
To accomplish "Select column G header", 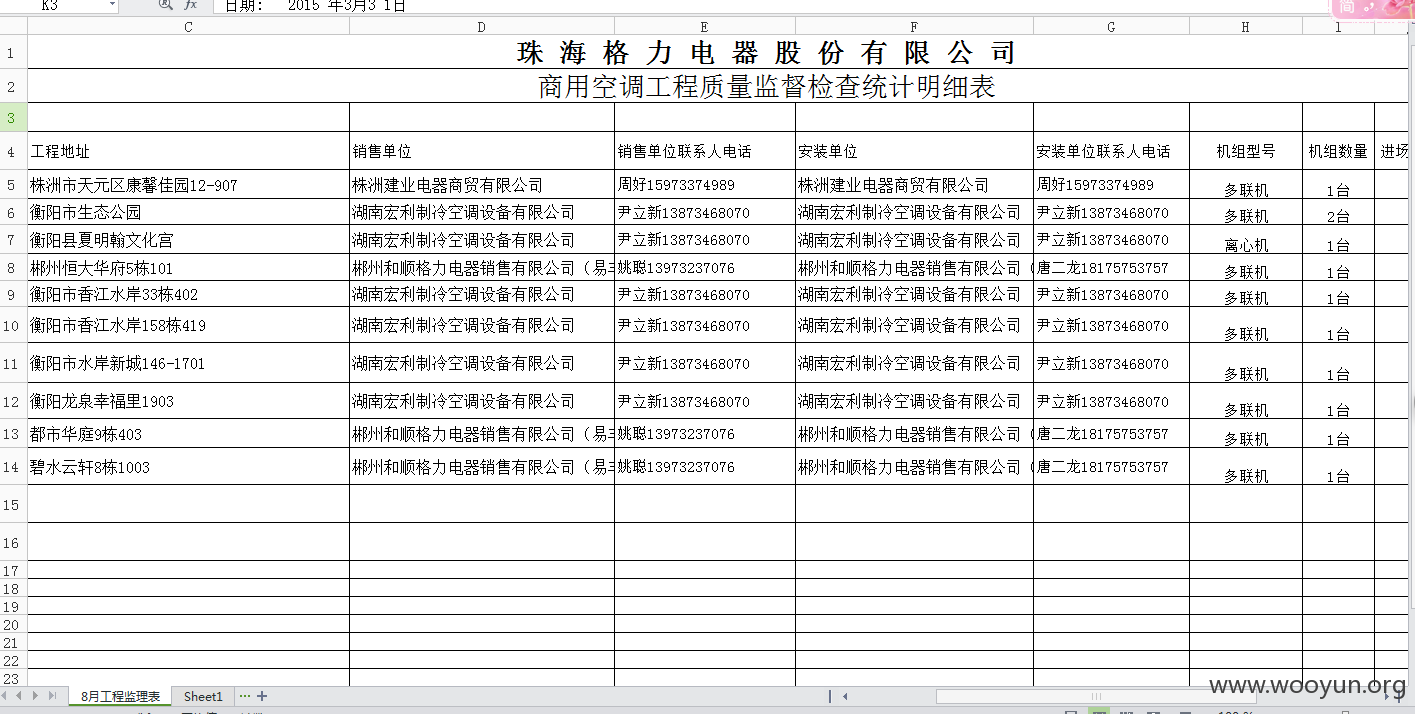I will 1111,27.
